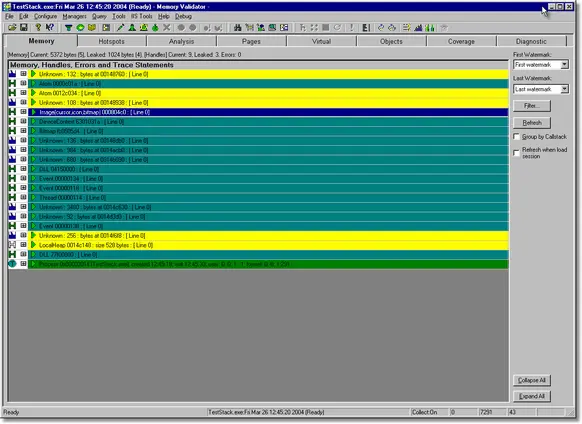Click the open folder toolbar icon
This screenshot has height=424, width=582.
click(x=12, y=27)
